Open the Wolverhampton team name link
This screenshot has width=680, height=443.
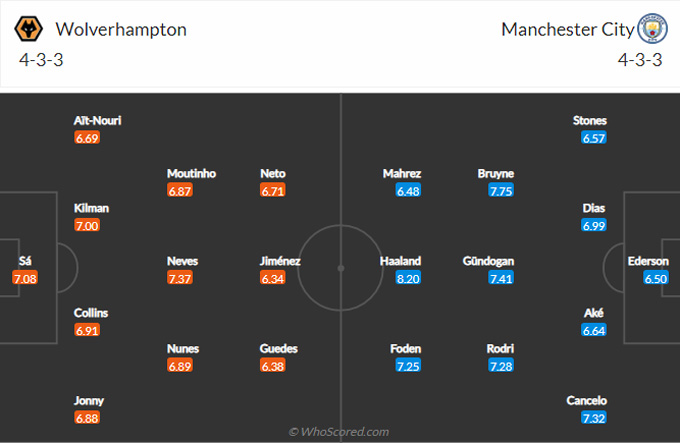[122, 29]
